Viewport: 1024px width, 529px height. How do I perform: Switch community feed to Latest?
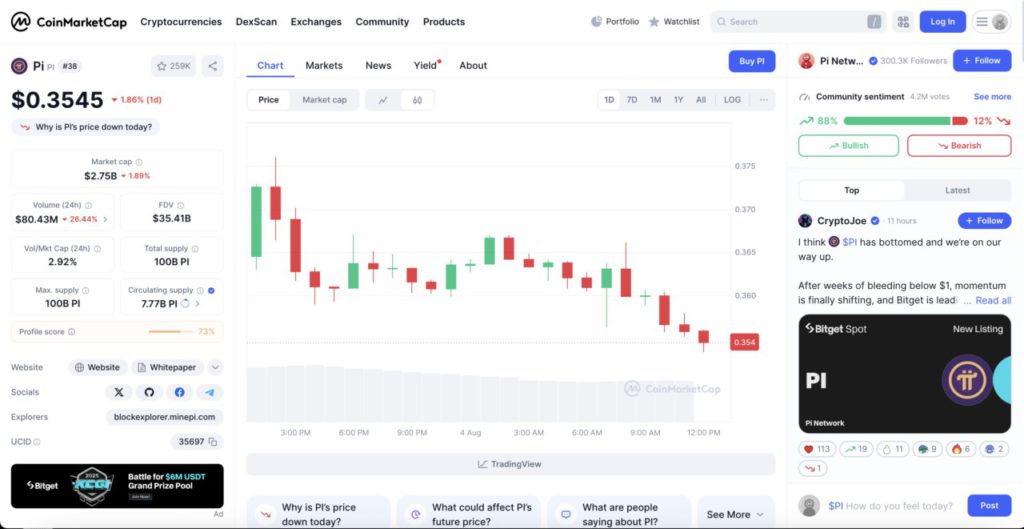957,190
